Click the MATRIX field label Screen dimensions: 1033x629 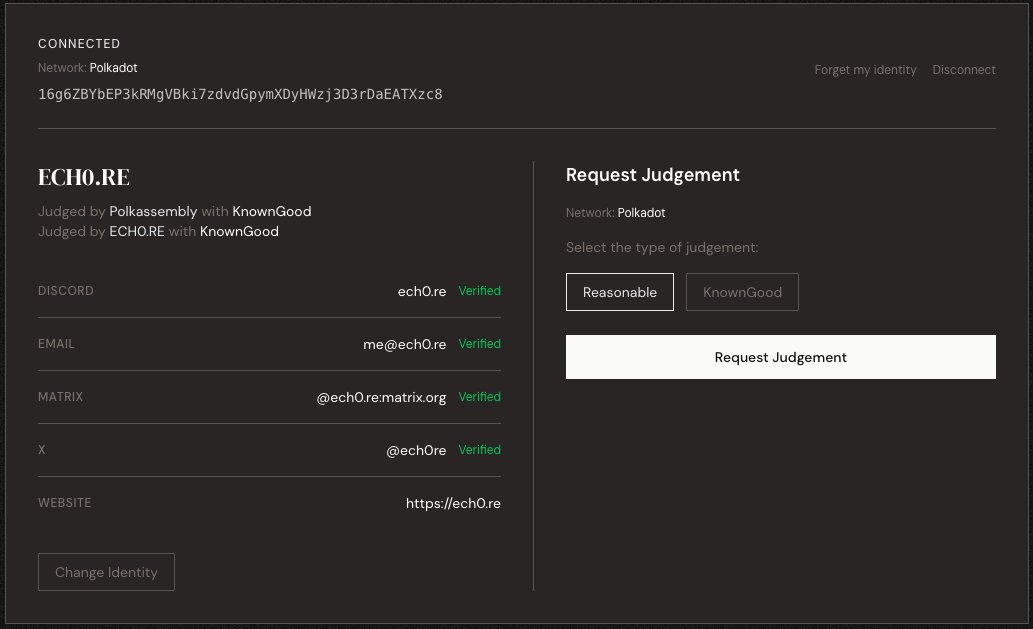coord(61,397)
